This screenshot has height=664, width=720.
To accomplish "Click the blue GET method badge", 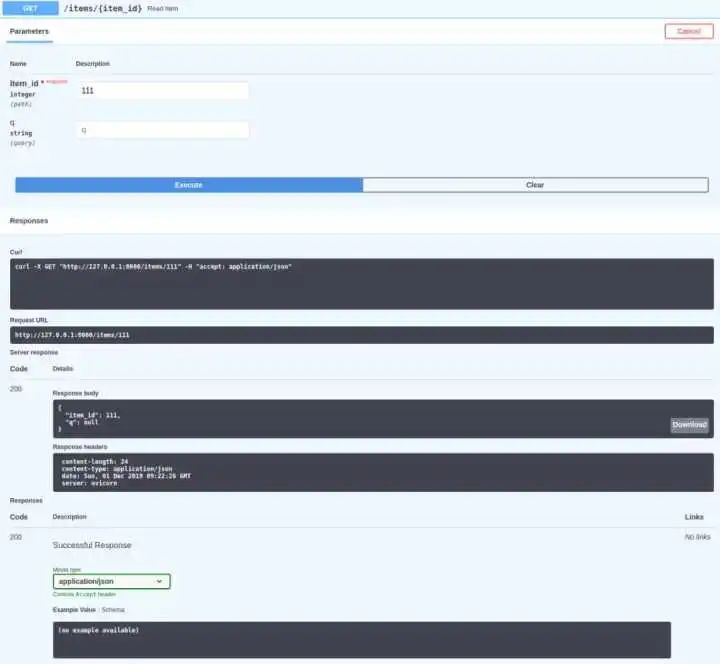I will pos(30,8).
